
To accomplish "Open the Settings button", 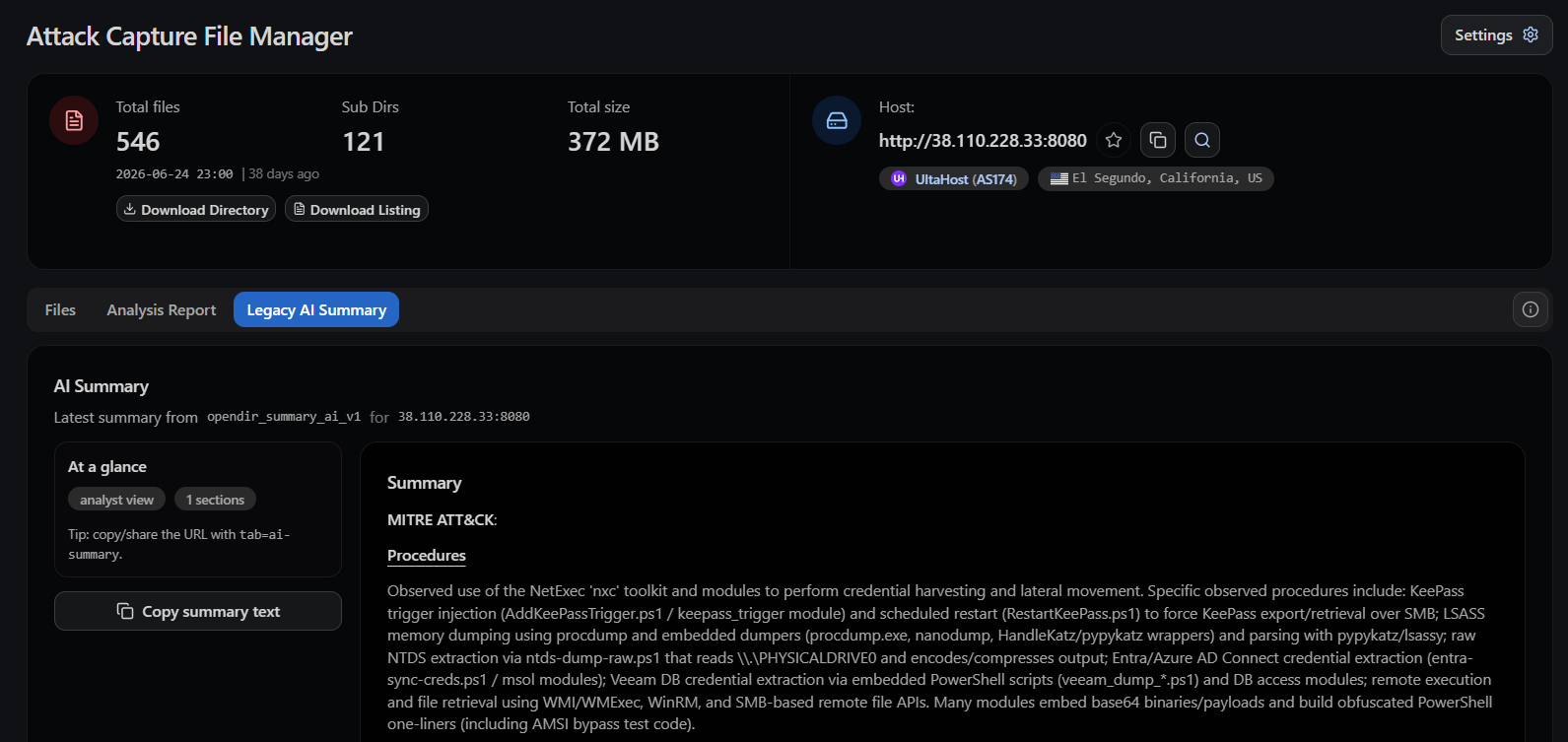I will [1496, 35].
